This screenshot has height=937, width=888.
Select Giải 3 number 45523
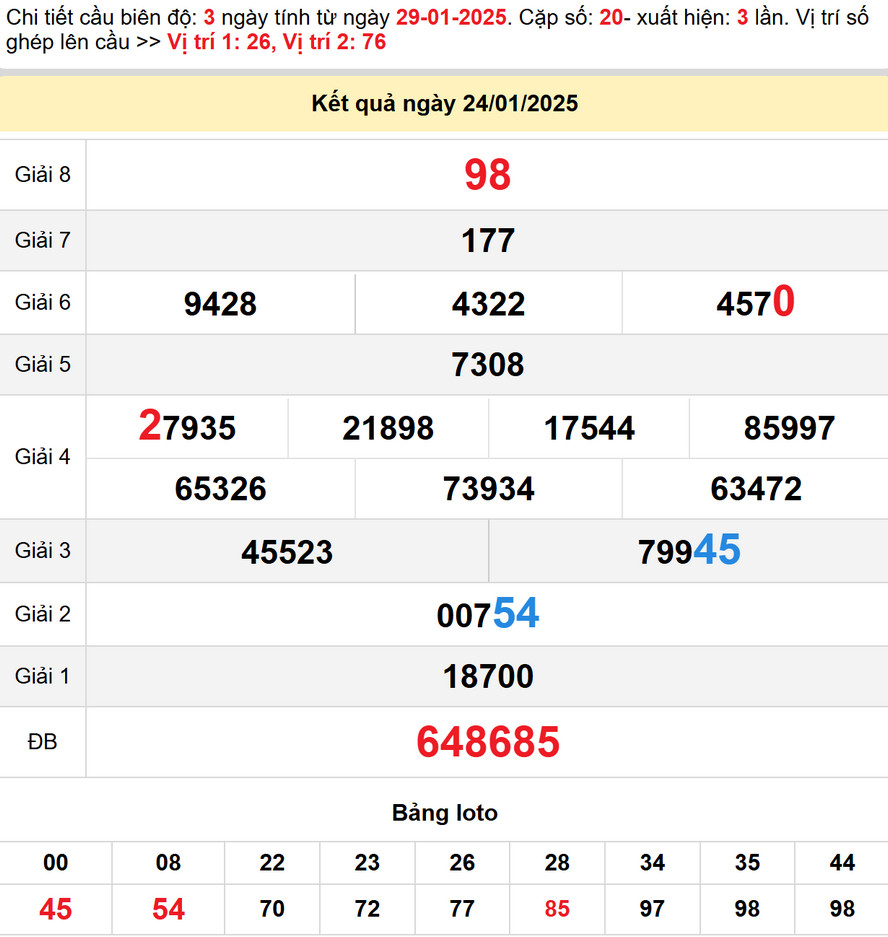287,552
